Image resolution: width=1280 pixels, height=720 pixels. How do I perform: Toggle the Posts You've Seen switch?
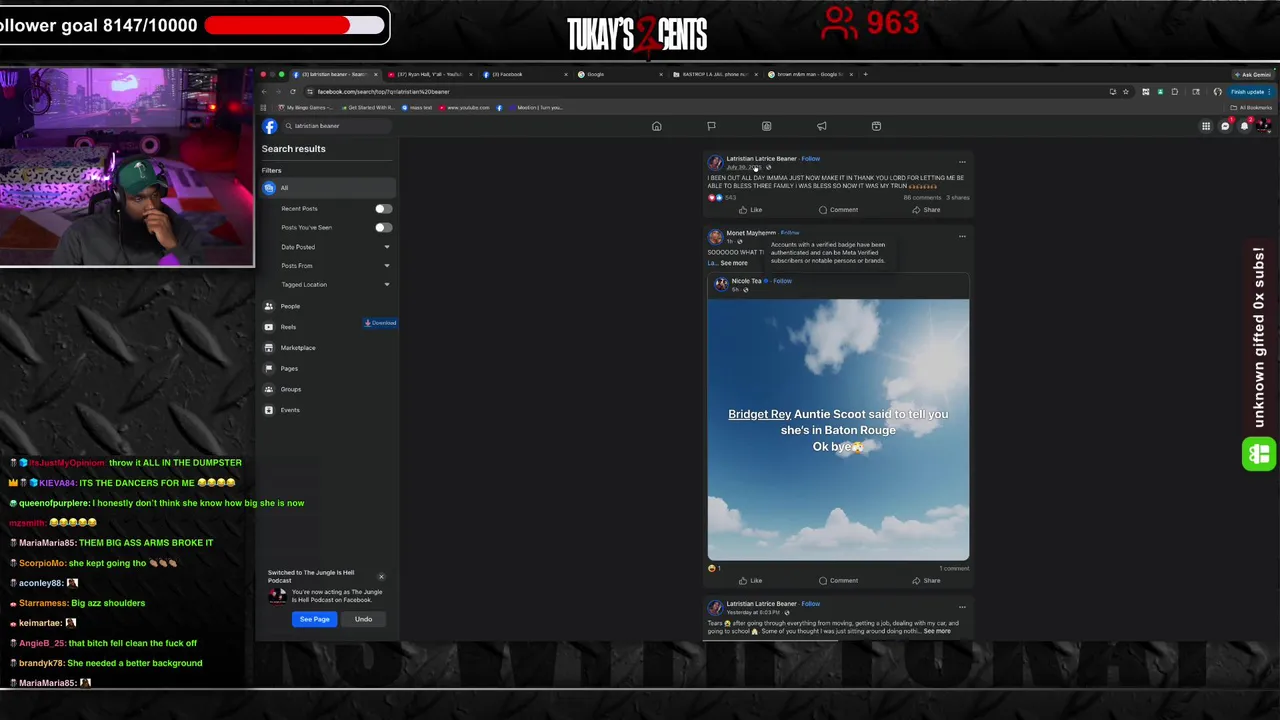[383, 227]
